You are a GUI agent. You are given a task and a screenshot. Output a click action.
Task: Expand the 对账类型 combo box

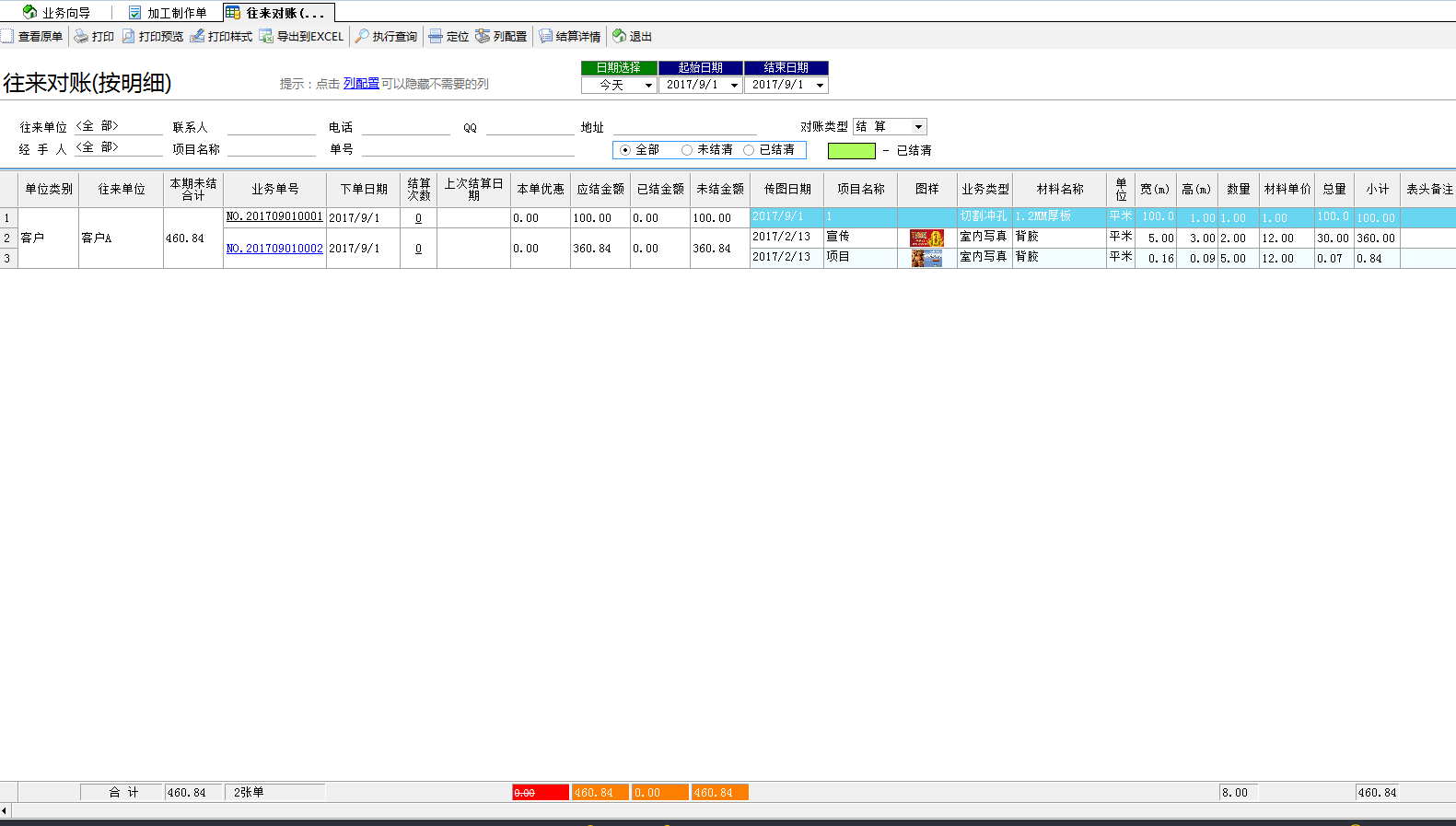click(918, 127)
